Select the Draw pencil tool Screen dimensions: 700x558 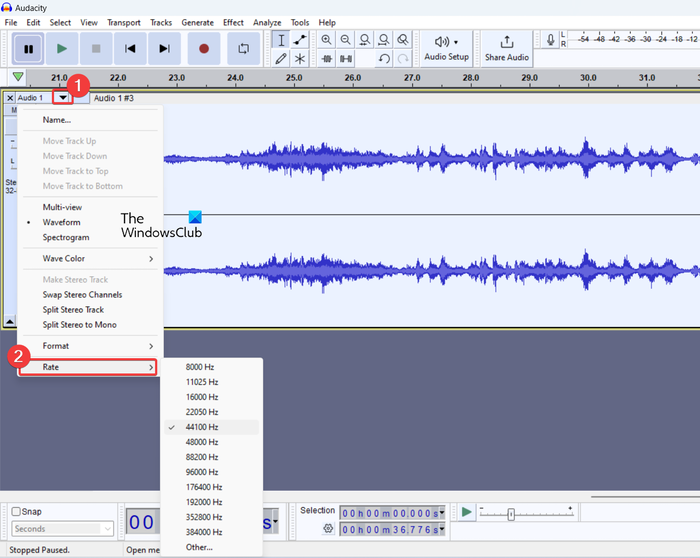pyautogui.click(x=281, y=59)
